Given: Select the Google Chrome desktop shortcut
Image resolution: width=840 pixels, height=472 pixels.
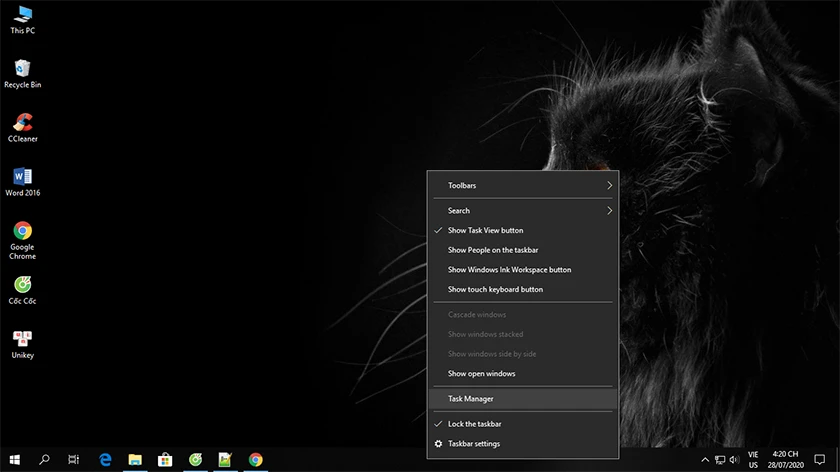Looking at the screenshot, I should (22, 241).
